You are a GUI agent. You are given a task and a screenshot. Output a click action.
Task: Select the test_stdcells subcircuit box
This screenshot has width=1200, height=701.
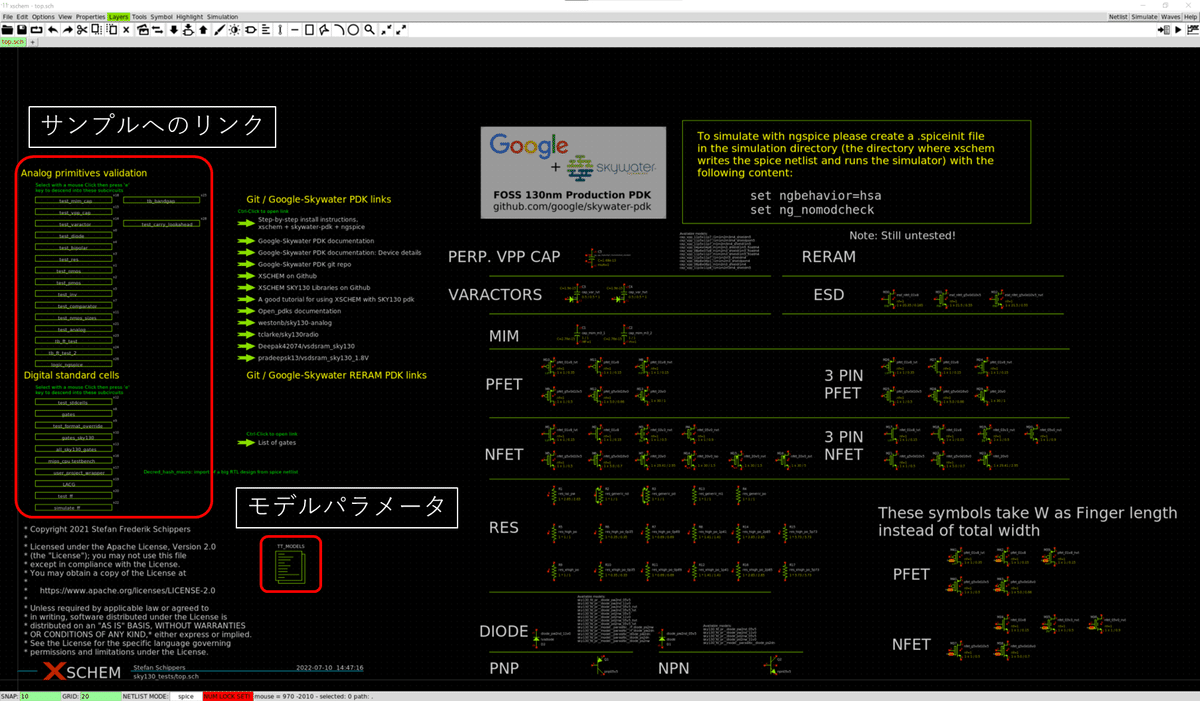tap(75, 402)
